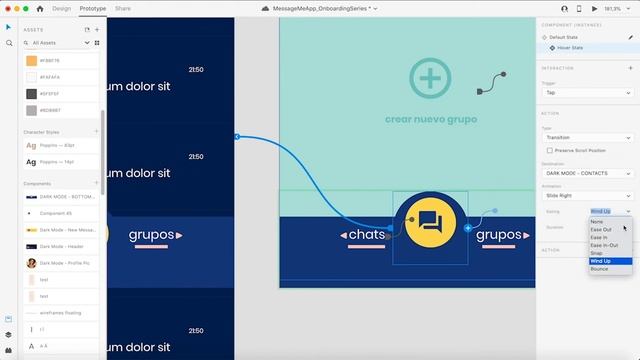This screenshot has height=360, width=640.
Task: Select the dark gray #5F5F5F swatch
Action: [31, 94]
